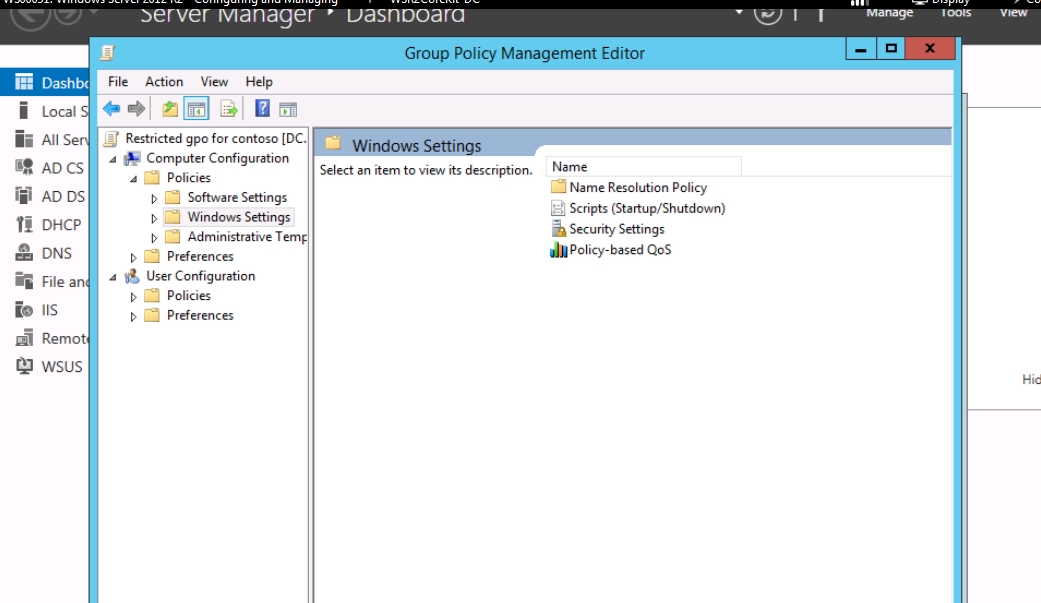Select Scripts (Startup/Shutdown) list entry
The width and height of the screenshot is (1041, 603).
point(647,208)
